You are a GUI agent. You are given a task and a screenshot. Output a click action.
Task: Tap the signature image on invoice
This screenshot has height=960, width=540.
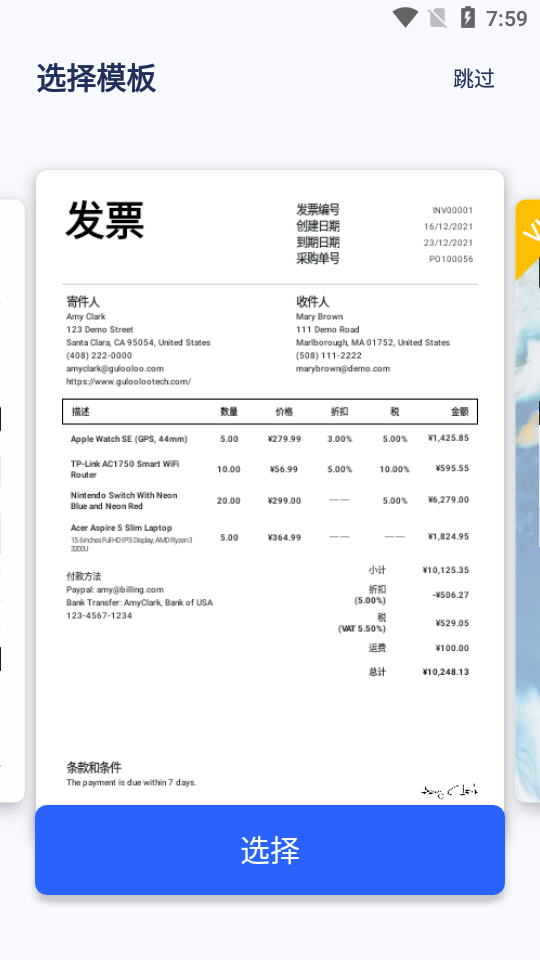pos(449,790)
